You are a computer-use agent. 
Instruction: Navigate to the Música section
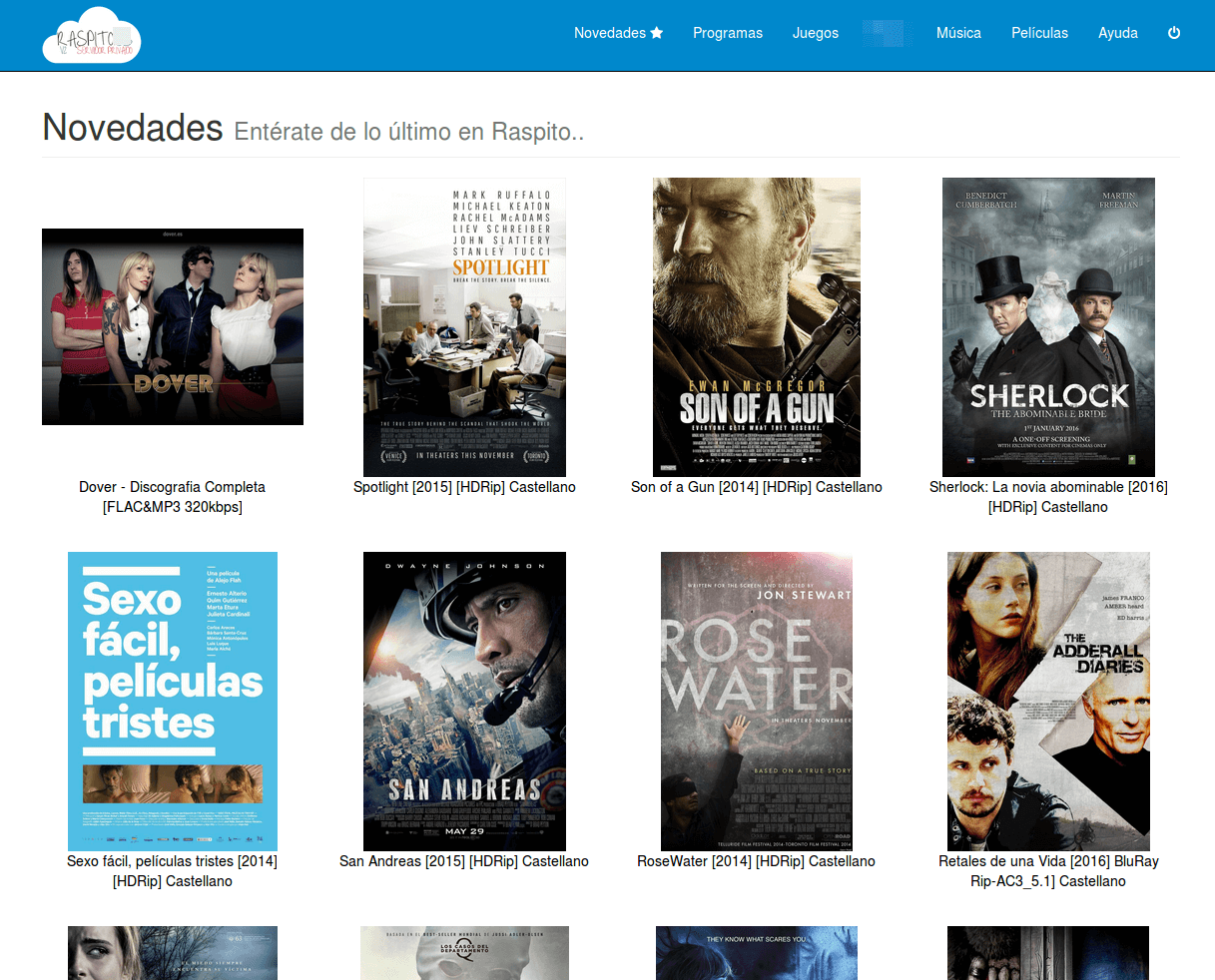click(x=958, y=33)
